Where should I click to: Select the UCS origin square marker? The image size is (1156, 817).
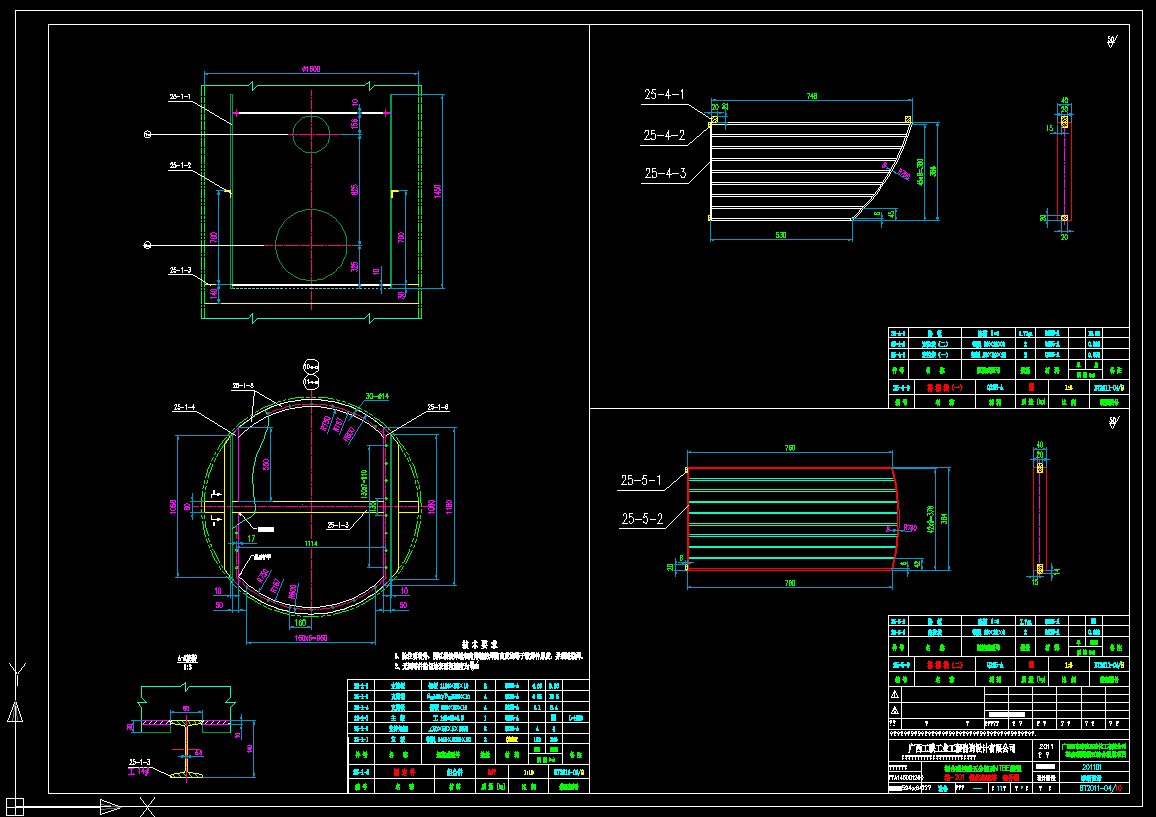coord(15,807)
